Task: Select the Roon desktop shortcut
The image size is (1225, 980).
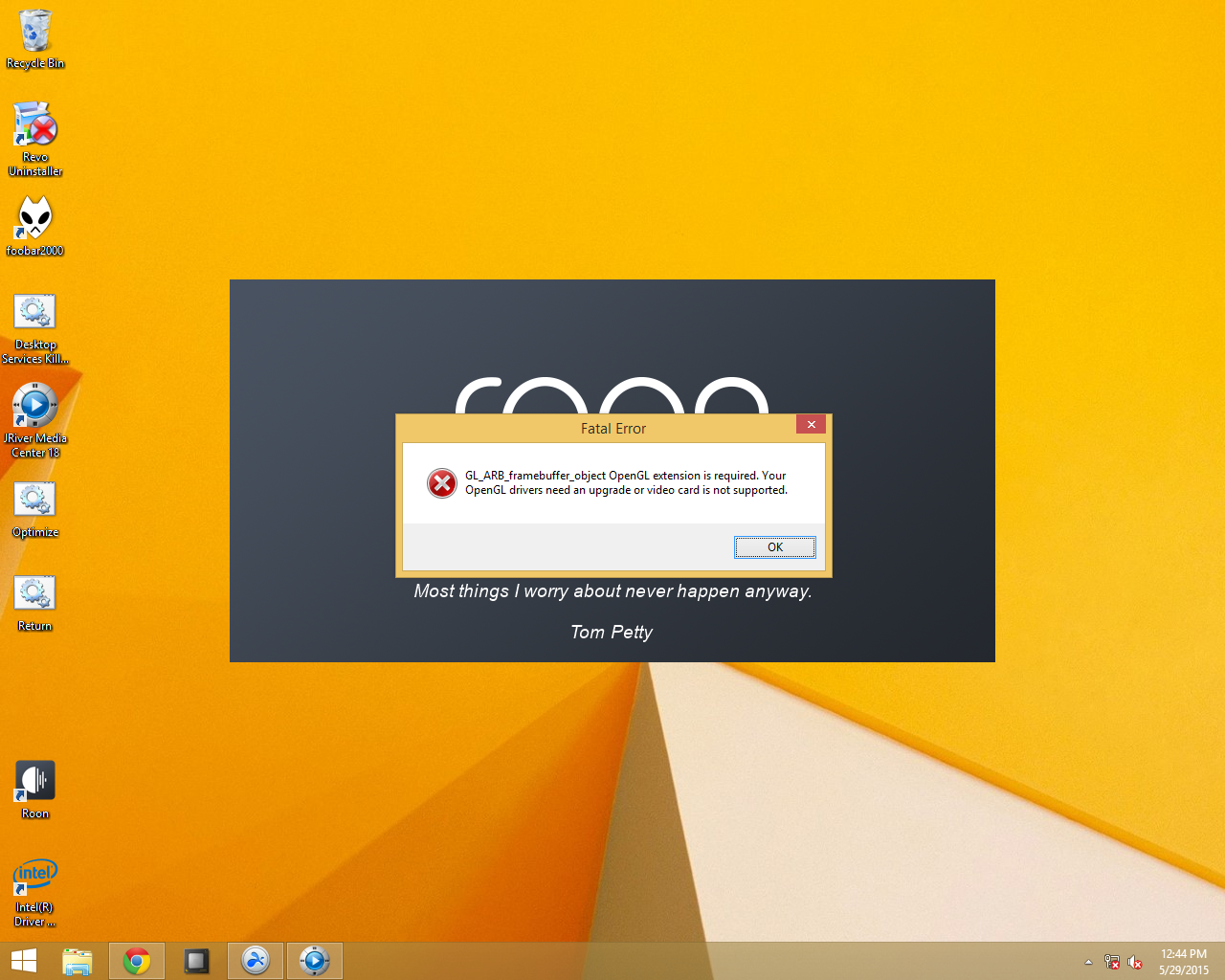Action: [35, 782]
